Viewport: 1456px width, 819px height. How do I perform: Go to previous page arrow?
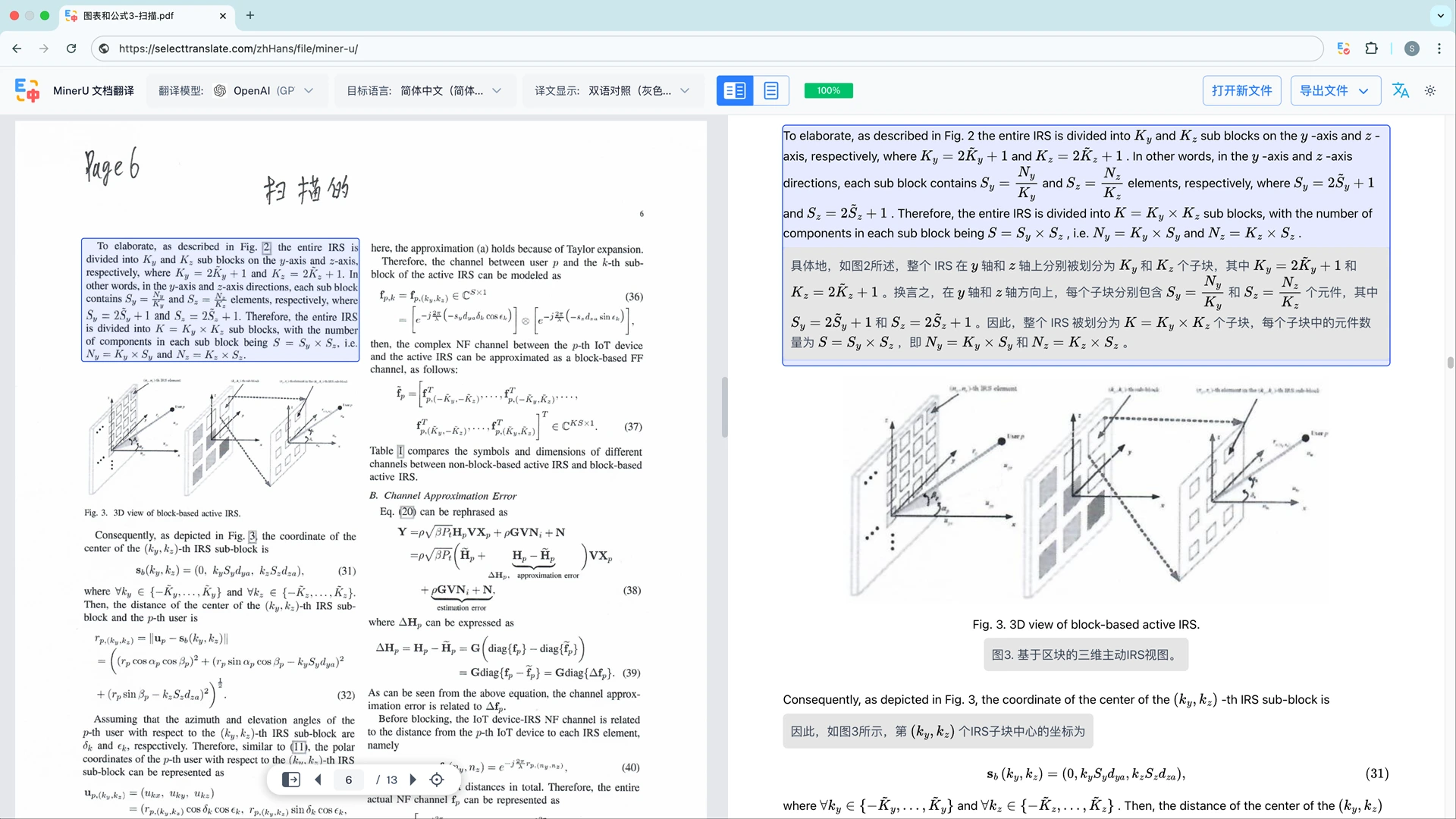point(318,780)
